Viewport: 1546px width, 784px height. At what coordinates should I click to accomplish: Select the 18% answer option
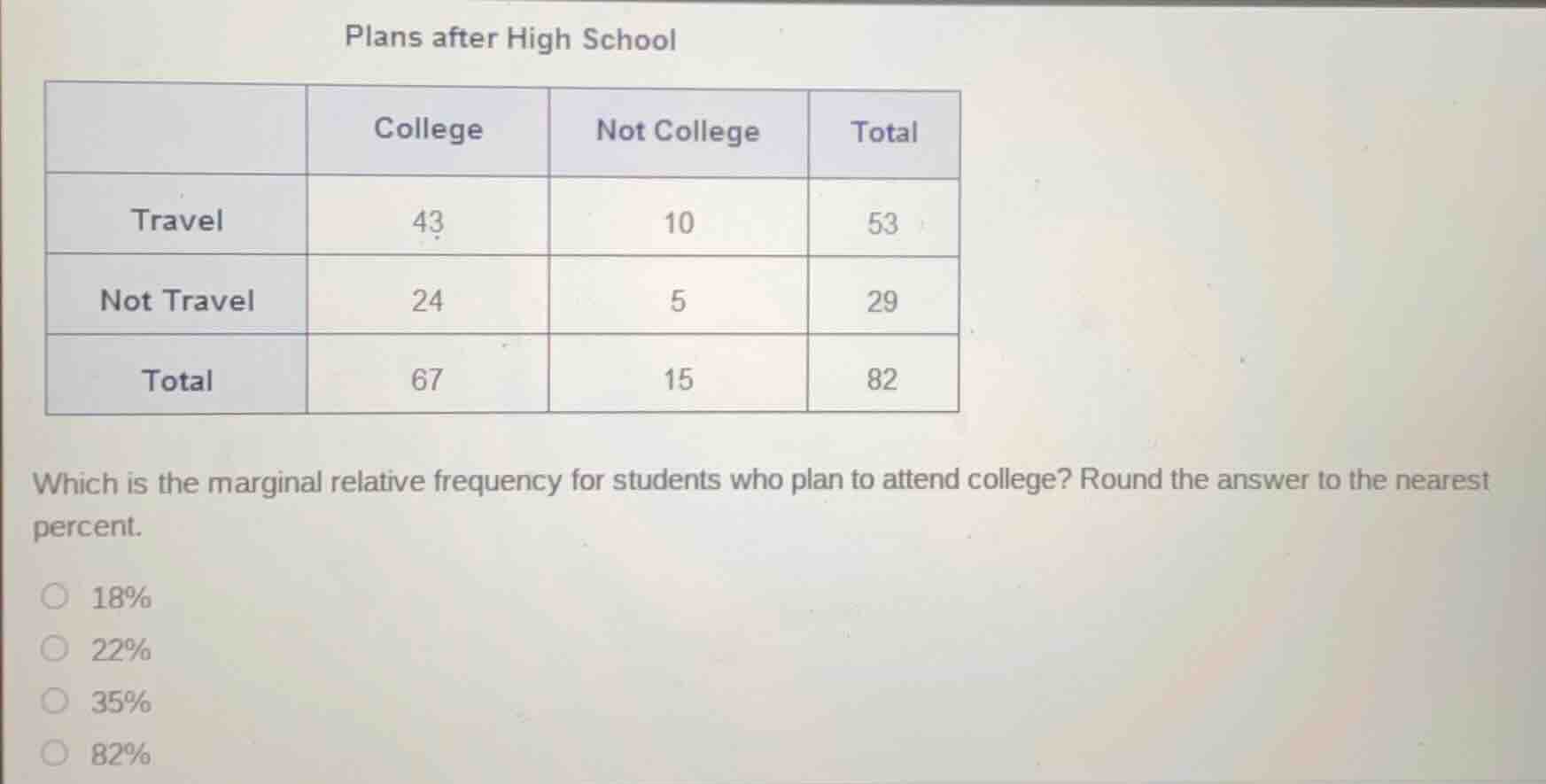56,596
